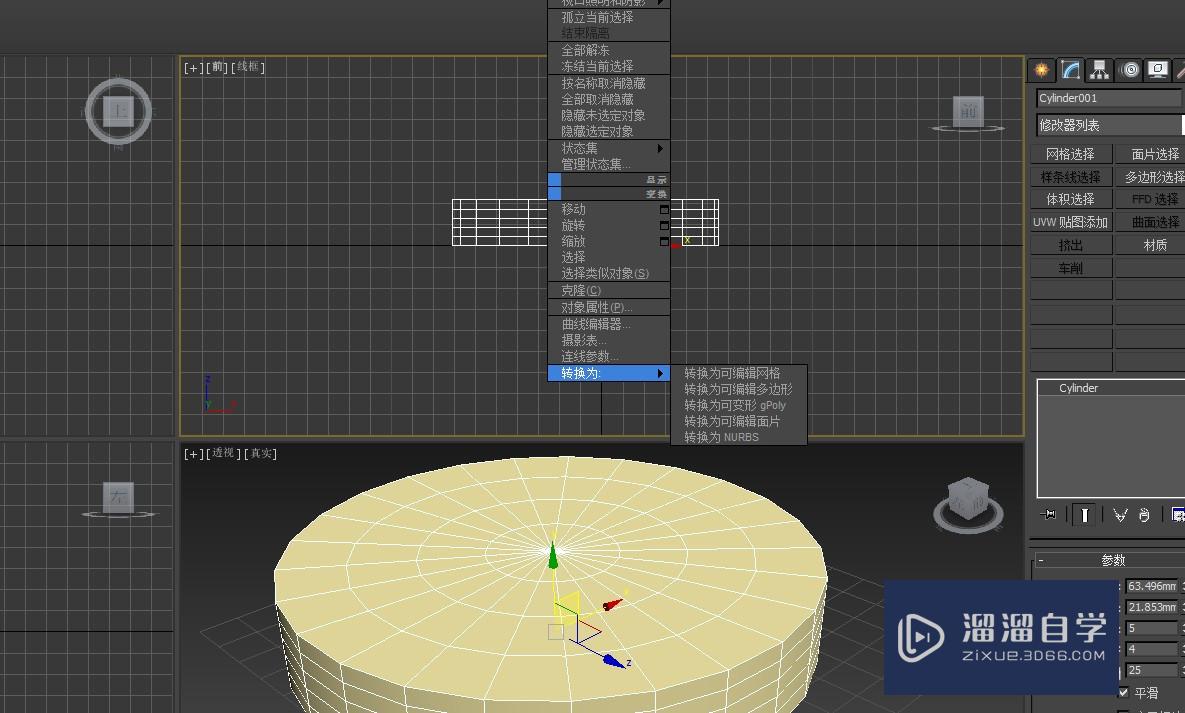This screenshot has width=1185, height=713.
Task: Click the 体积选择 modifier button
Action: pos(1071,200)
